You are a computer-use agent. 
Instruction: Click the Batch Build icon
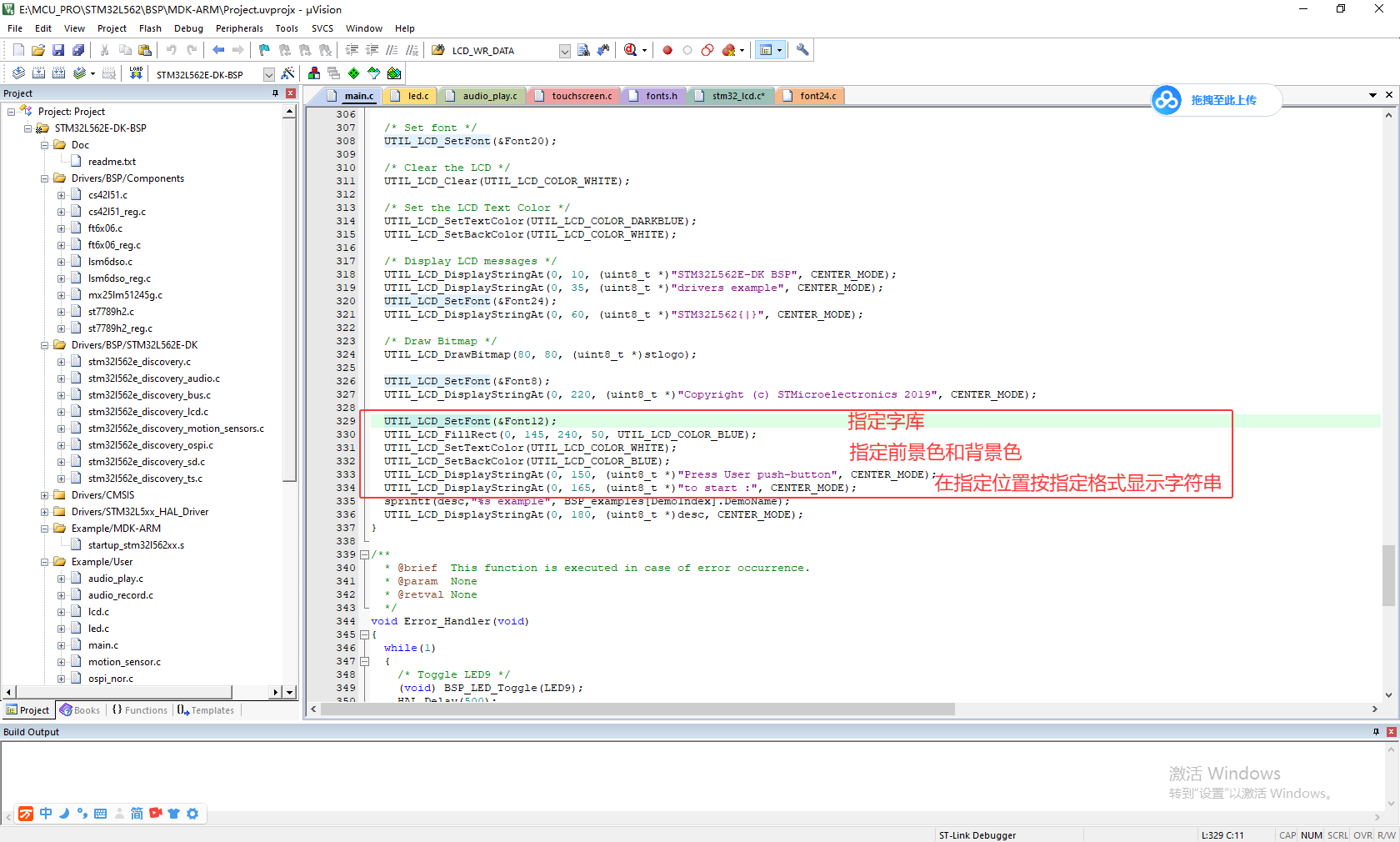[79, 73]
